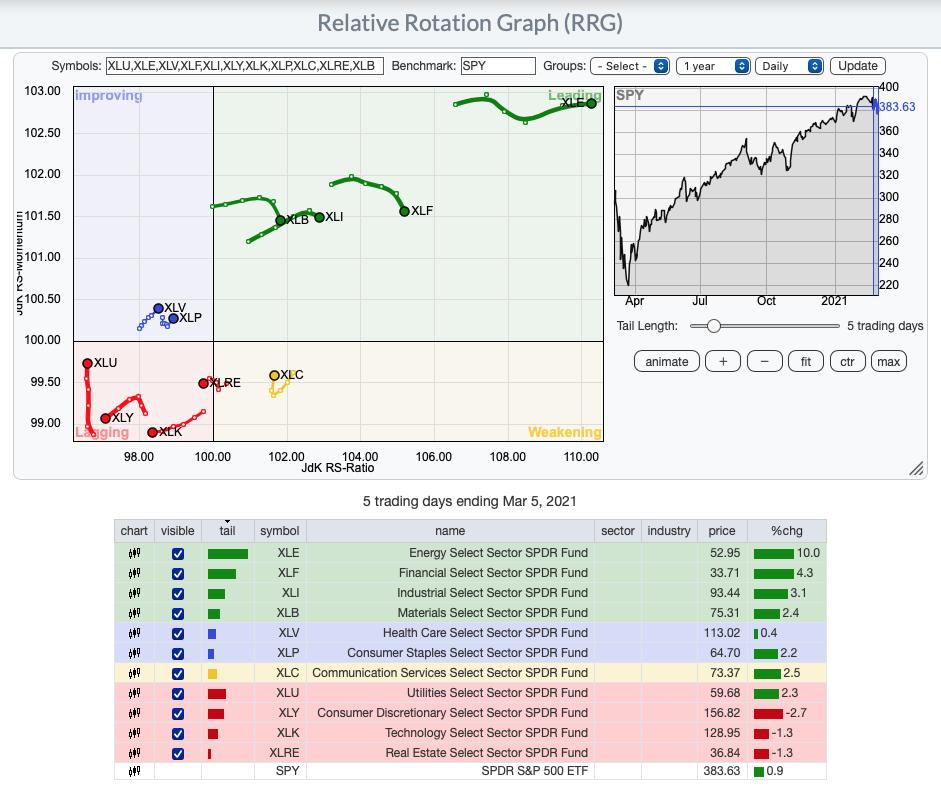Click the XLE tail bar in the table
Screen dimensions: 941x786
pos(227,554)
